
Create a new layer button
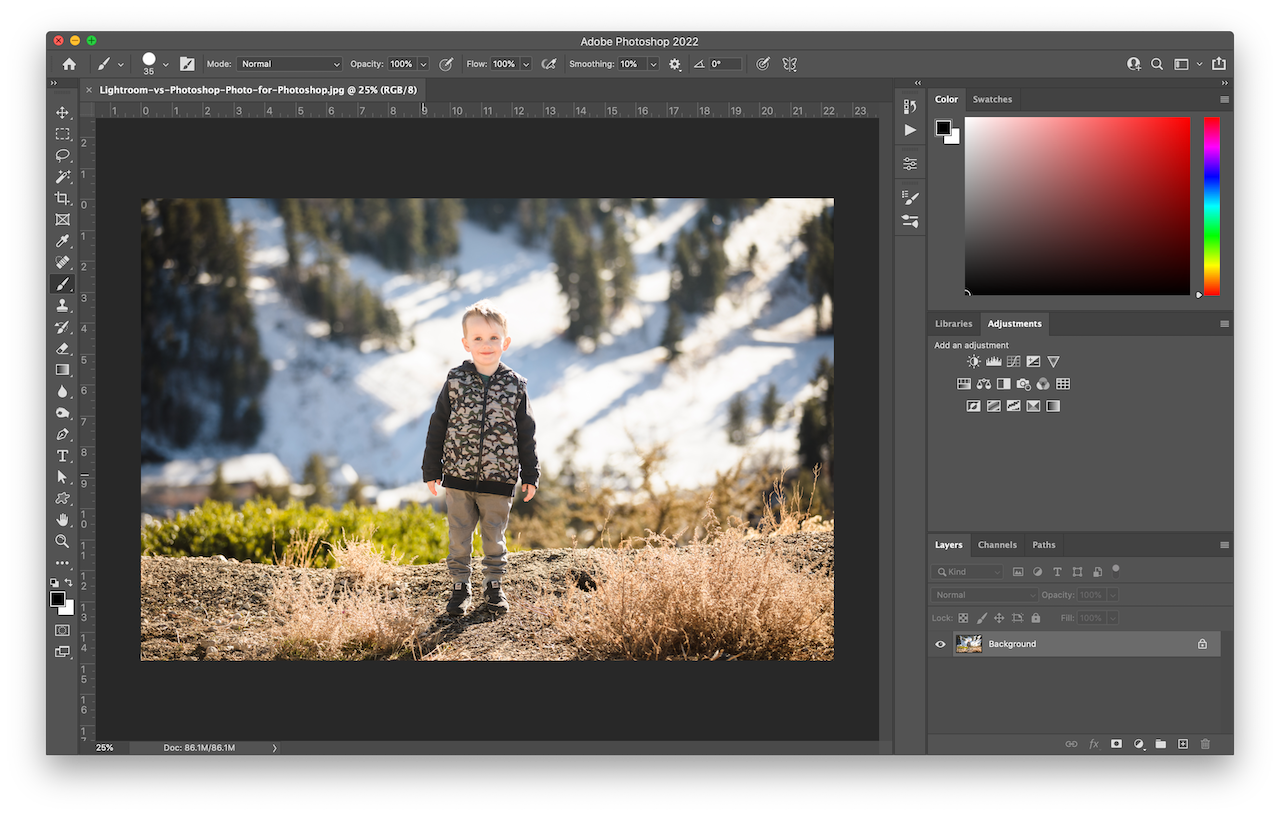coord(1183,744)
